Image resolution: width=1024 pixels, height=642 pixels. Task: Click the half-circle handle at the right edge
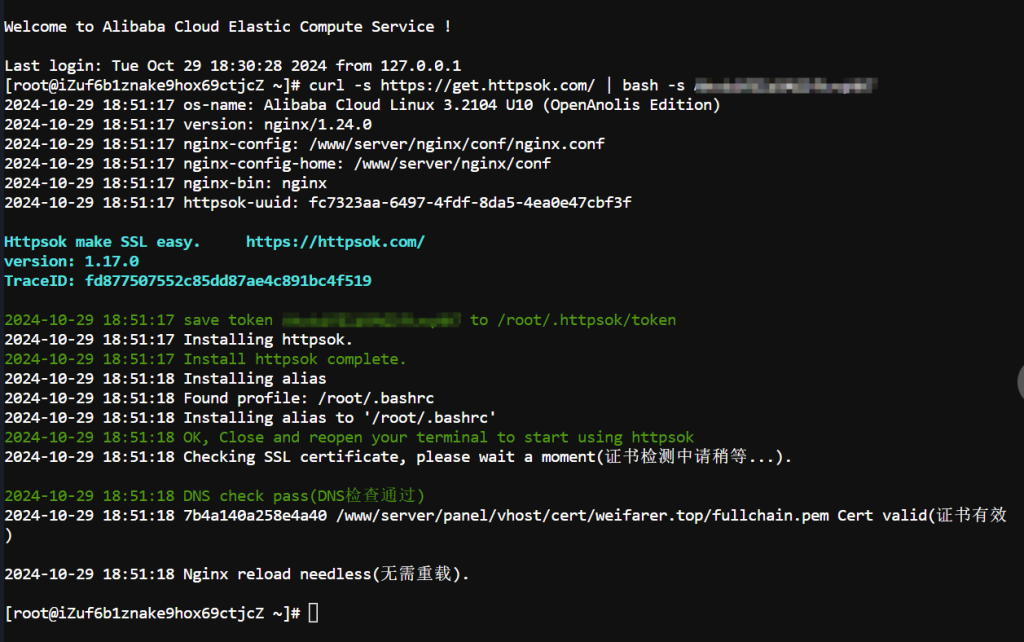click(x=1020, y=382)
